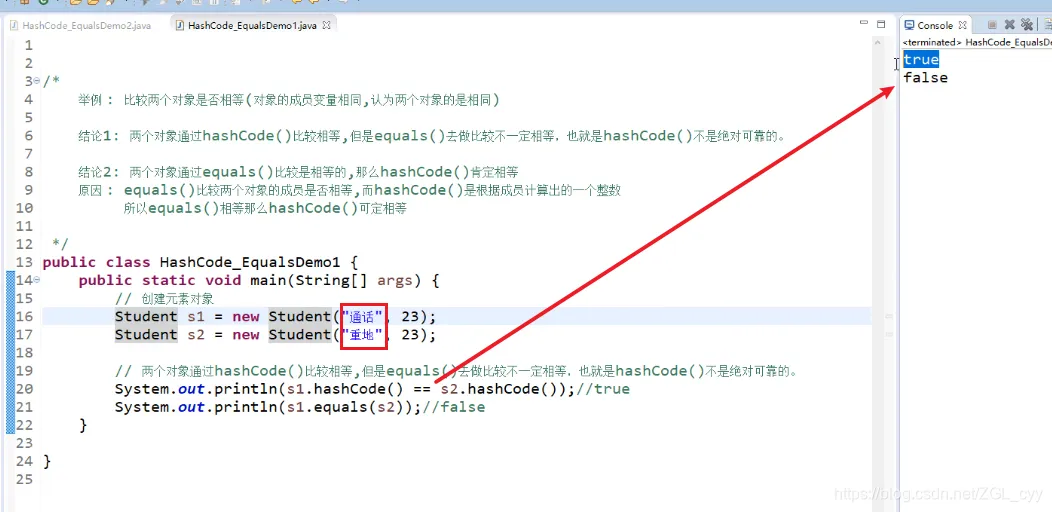Screen dimensions: 1052x512
Task: Minimize the editor area
Action: click(864, 24)
